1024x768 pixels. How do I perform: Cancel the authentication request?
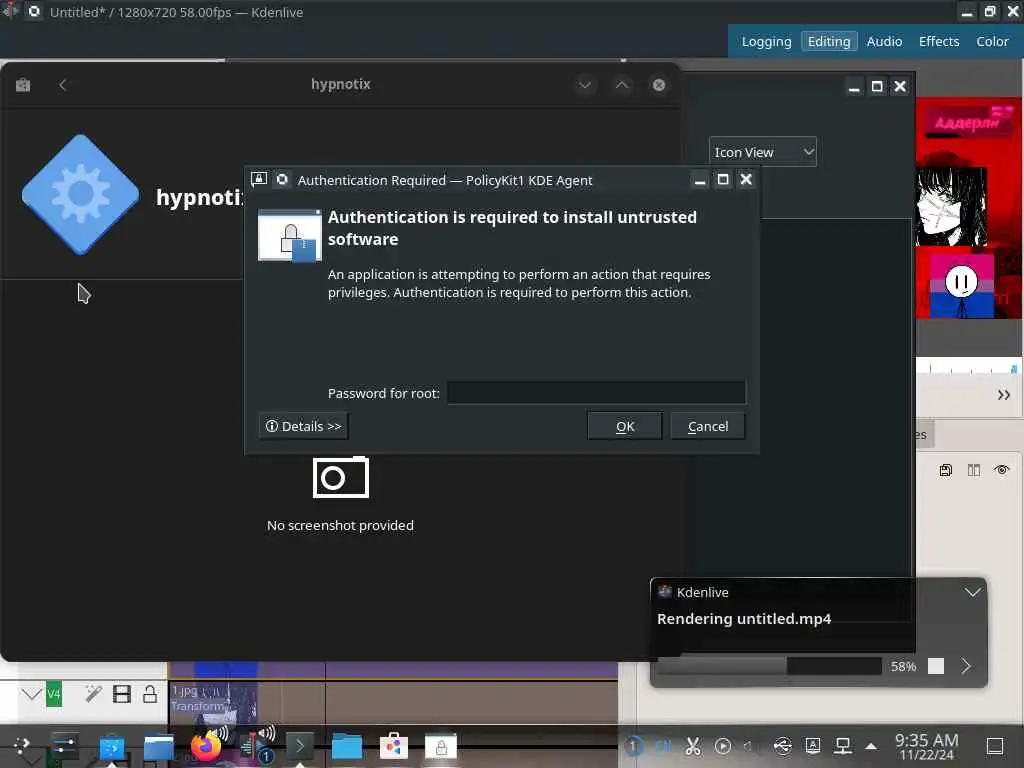[708, 426]
